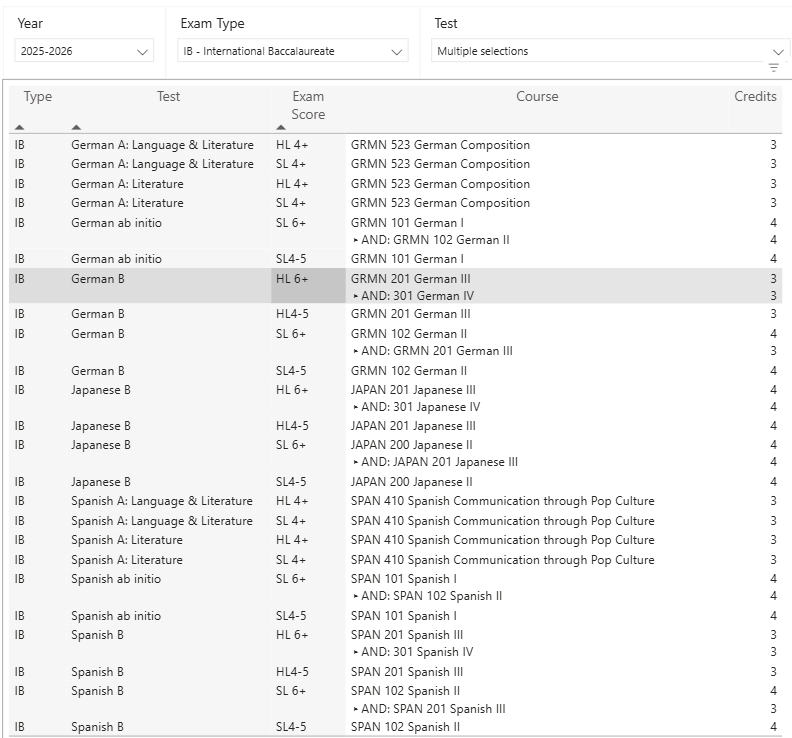Click German ab initio in SL 6+ row
The height and width of the screenshot is (738, 792).
[116, 223]
